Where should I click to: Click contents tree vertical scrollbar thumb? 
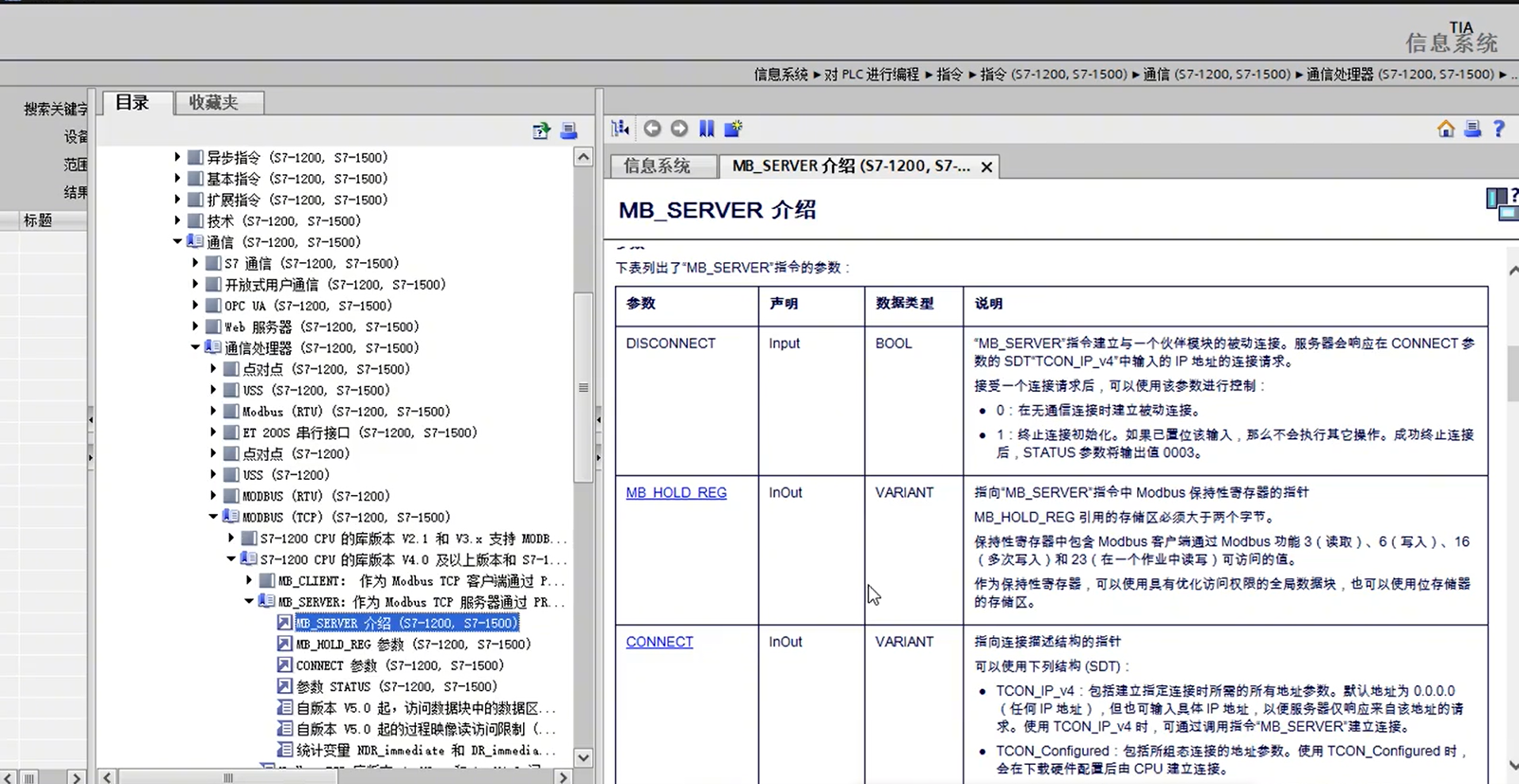point(583,387)
